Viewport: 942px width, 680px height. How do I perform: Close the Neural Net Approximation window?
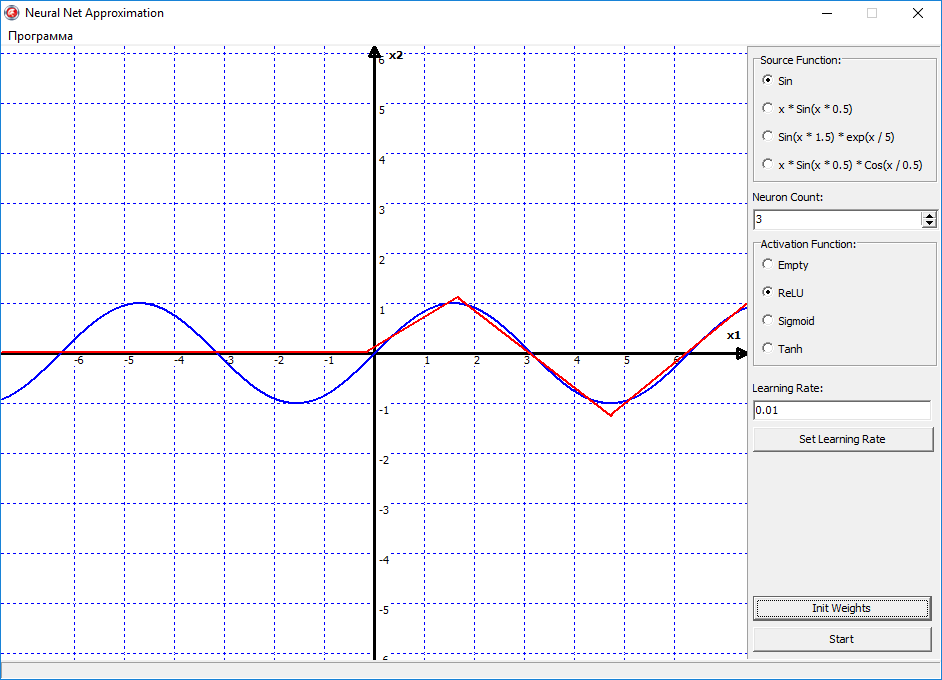pyautogui.click(x=917, y=13)
